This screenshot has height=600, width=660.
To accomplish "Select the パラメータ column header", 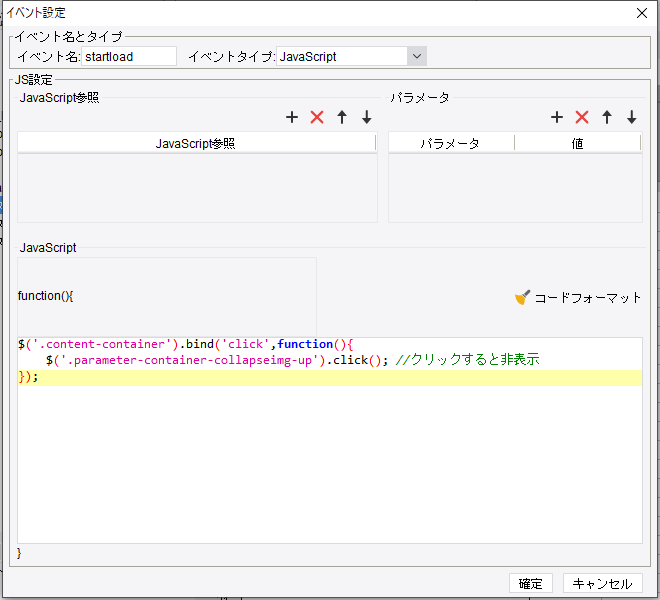I will 451,144.
